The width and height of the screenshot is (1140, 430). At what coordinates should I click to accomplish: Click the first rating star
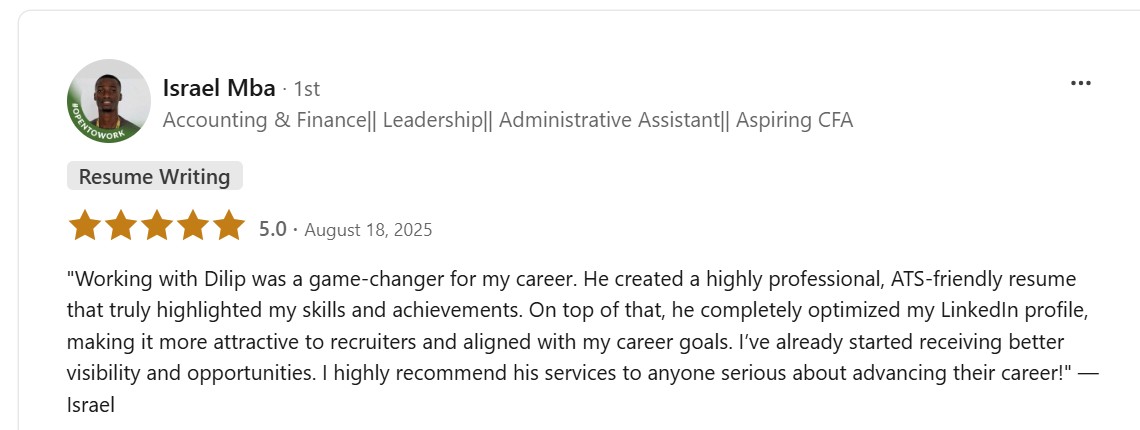[84, 226]
